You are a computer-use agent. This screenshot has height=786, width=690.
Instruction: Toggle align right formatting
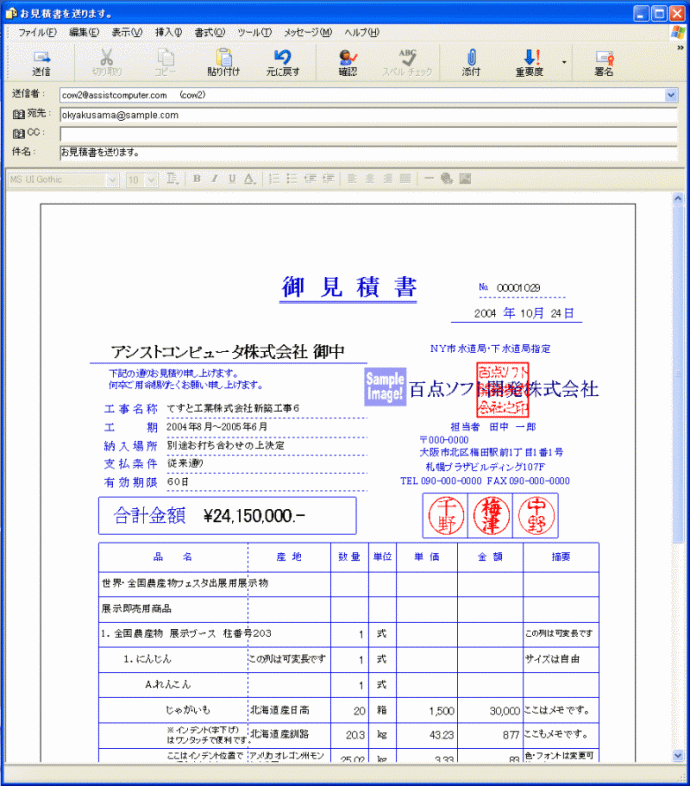[388, 179]
